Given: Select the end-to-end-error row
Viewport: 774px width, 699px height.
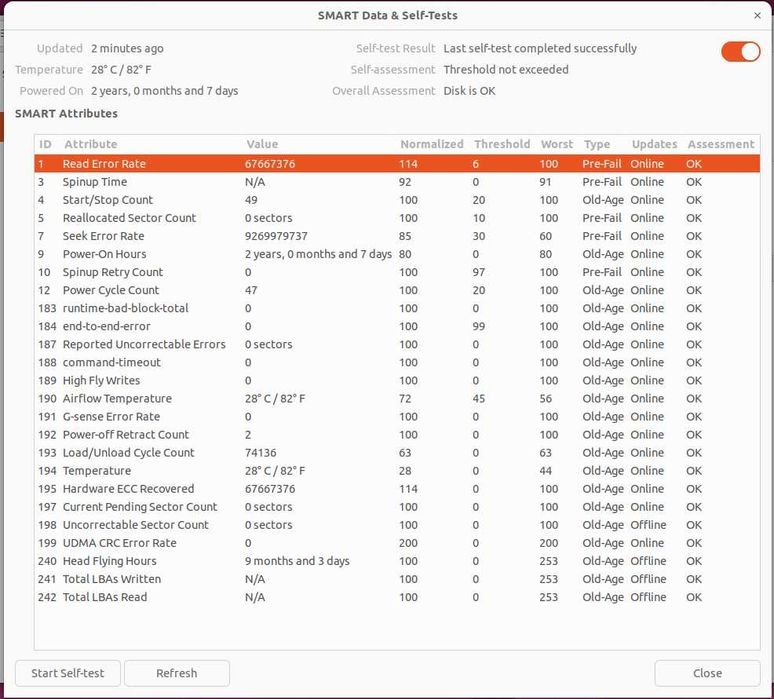Looking at the screenshot, I should point(397,326).
